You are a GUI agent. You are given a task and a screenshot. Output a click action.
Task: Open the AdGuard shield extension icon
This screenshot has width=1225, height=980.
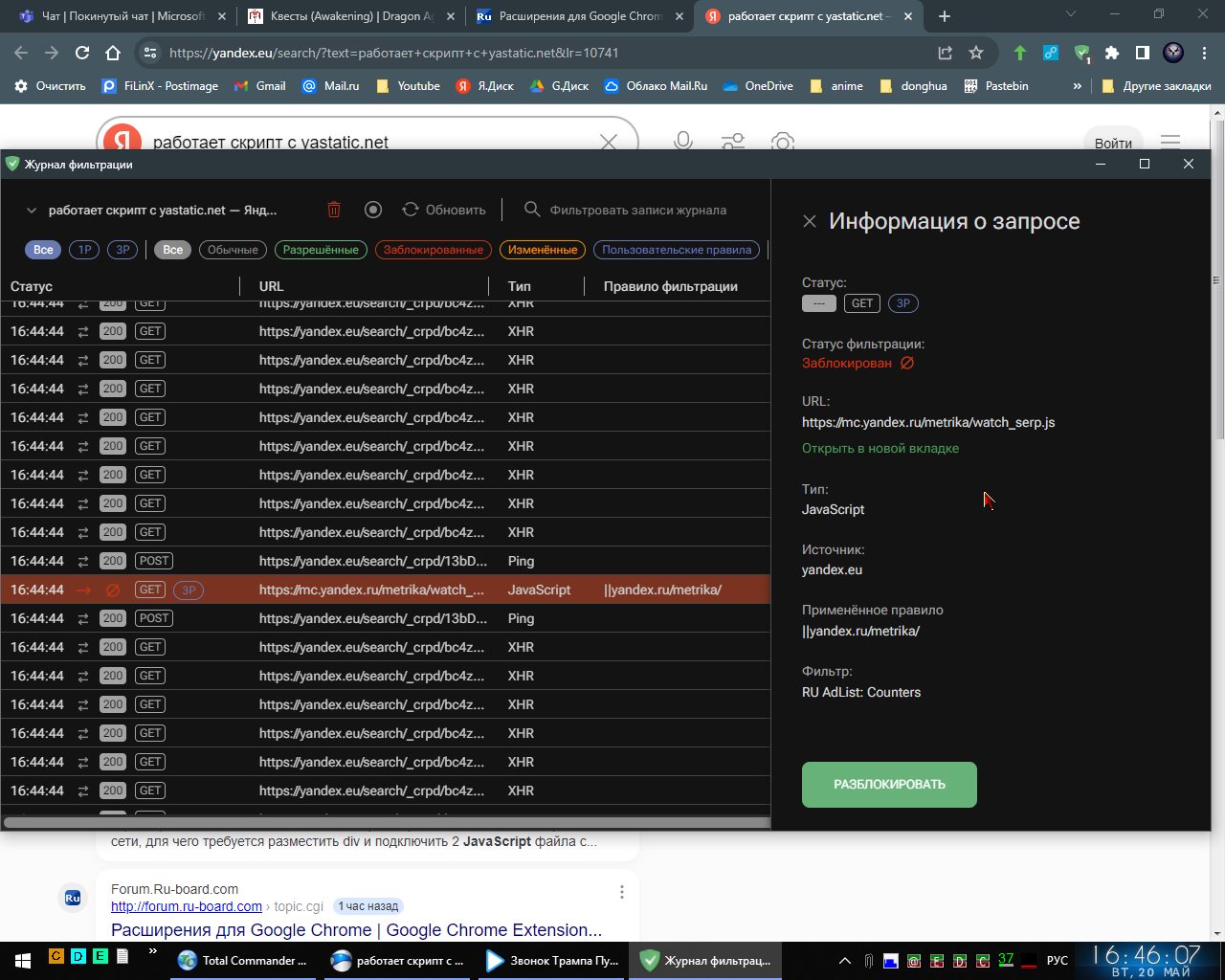(1081, 54)
